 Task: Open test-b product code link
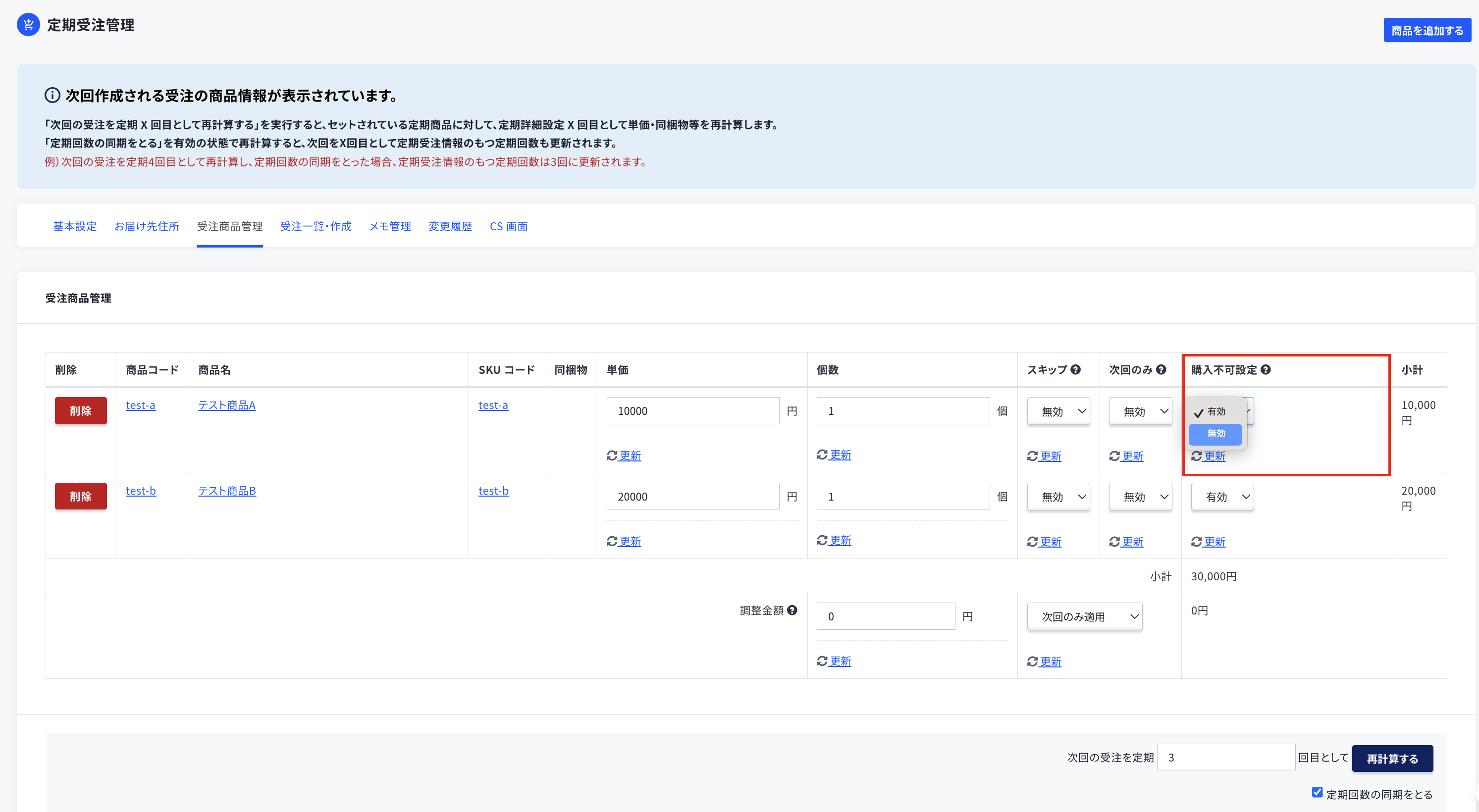tap(141, 491)
